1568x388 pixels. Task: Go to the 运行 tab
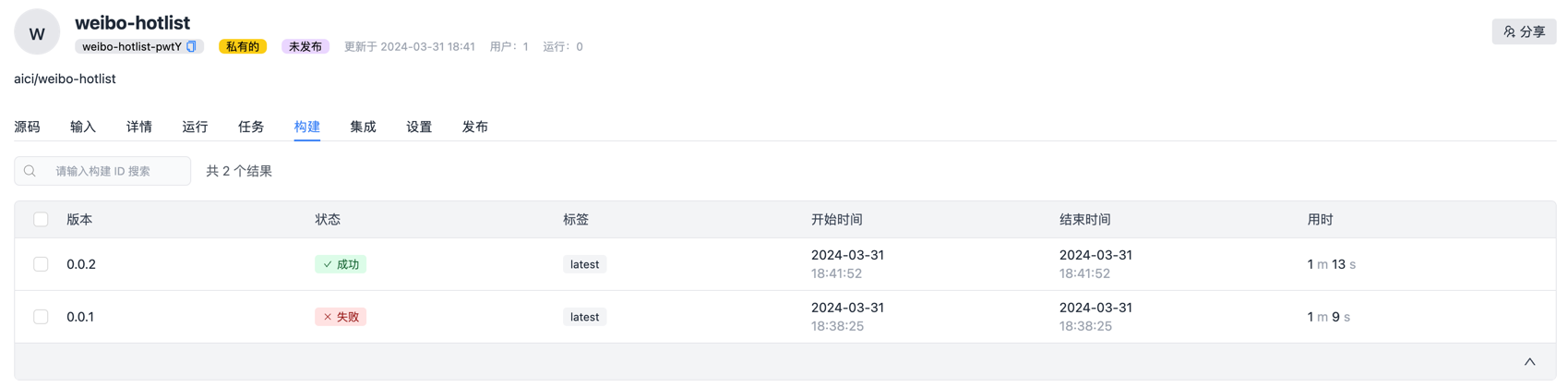click(x=195, y=127)
